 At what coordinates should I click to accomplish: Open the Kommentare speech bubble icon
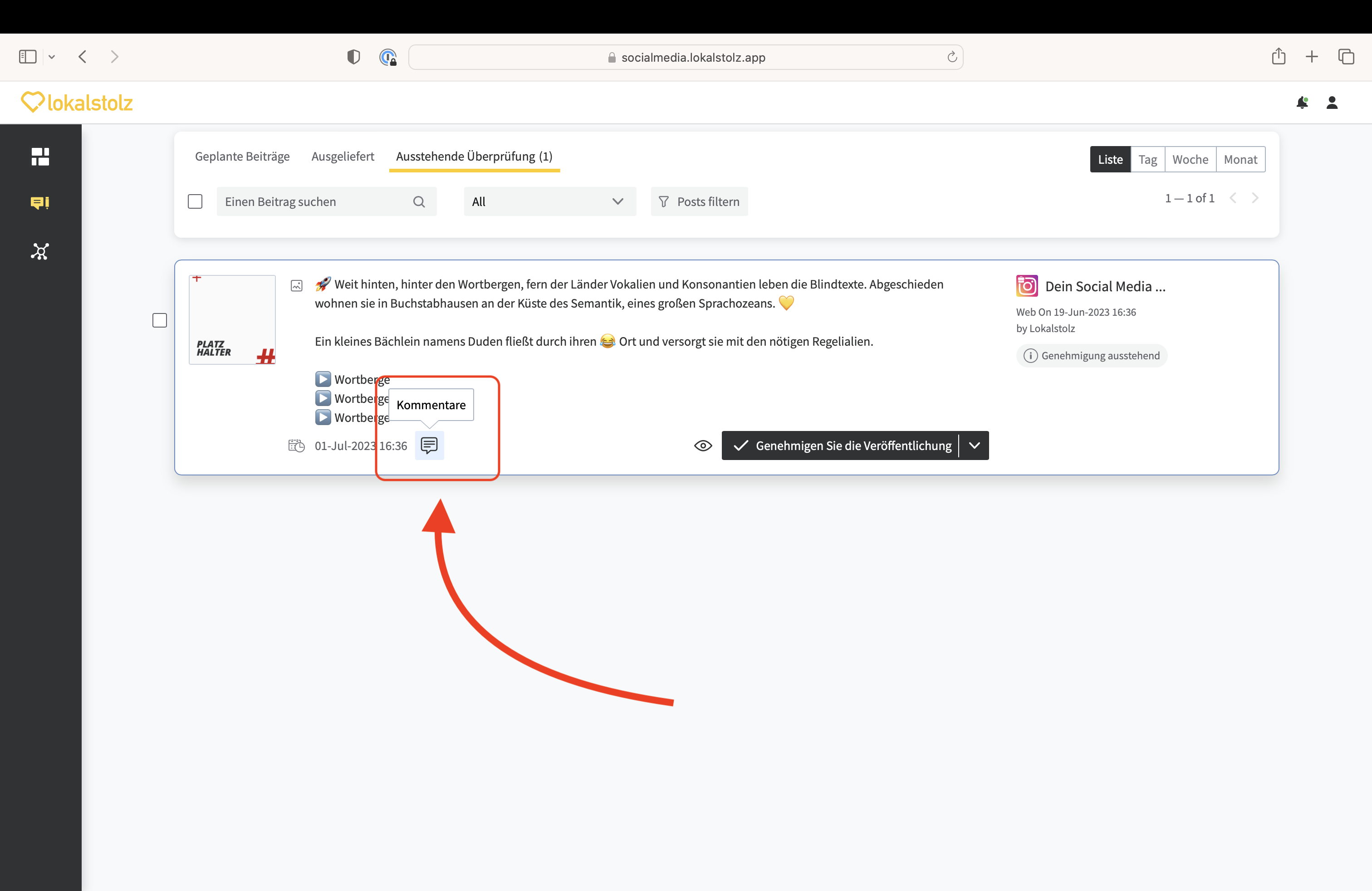coord(429,445)
